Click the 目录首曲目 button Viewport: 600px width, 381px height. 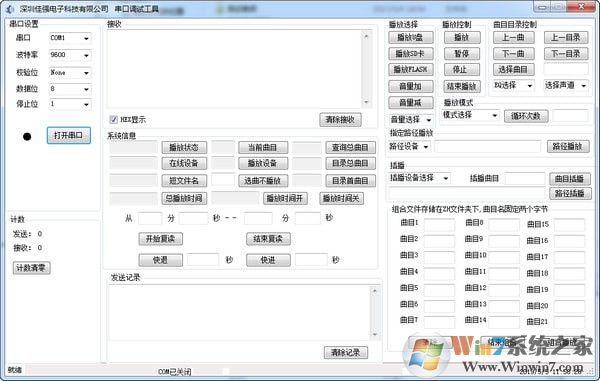pos(350,180)
